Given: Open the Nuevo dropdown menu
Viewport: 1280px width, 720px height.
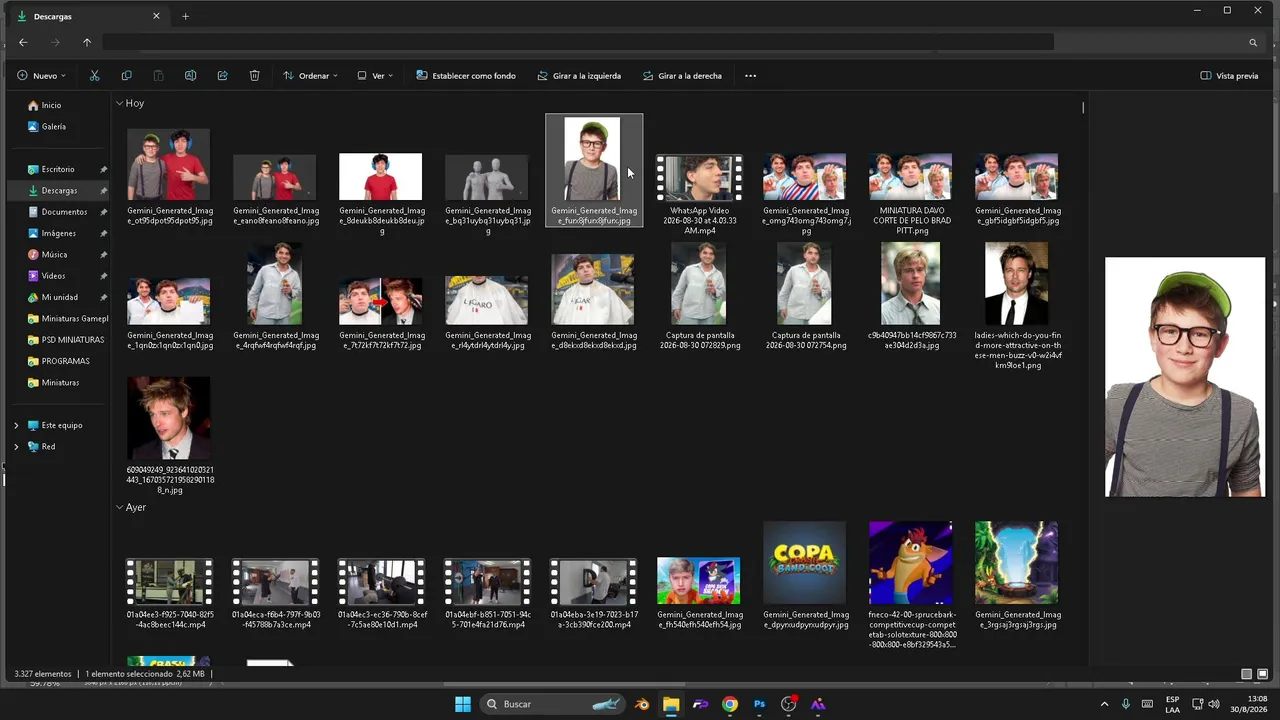Looking at the screenshot, I should click(x=41, y=75).
